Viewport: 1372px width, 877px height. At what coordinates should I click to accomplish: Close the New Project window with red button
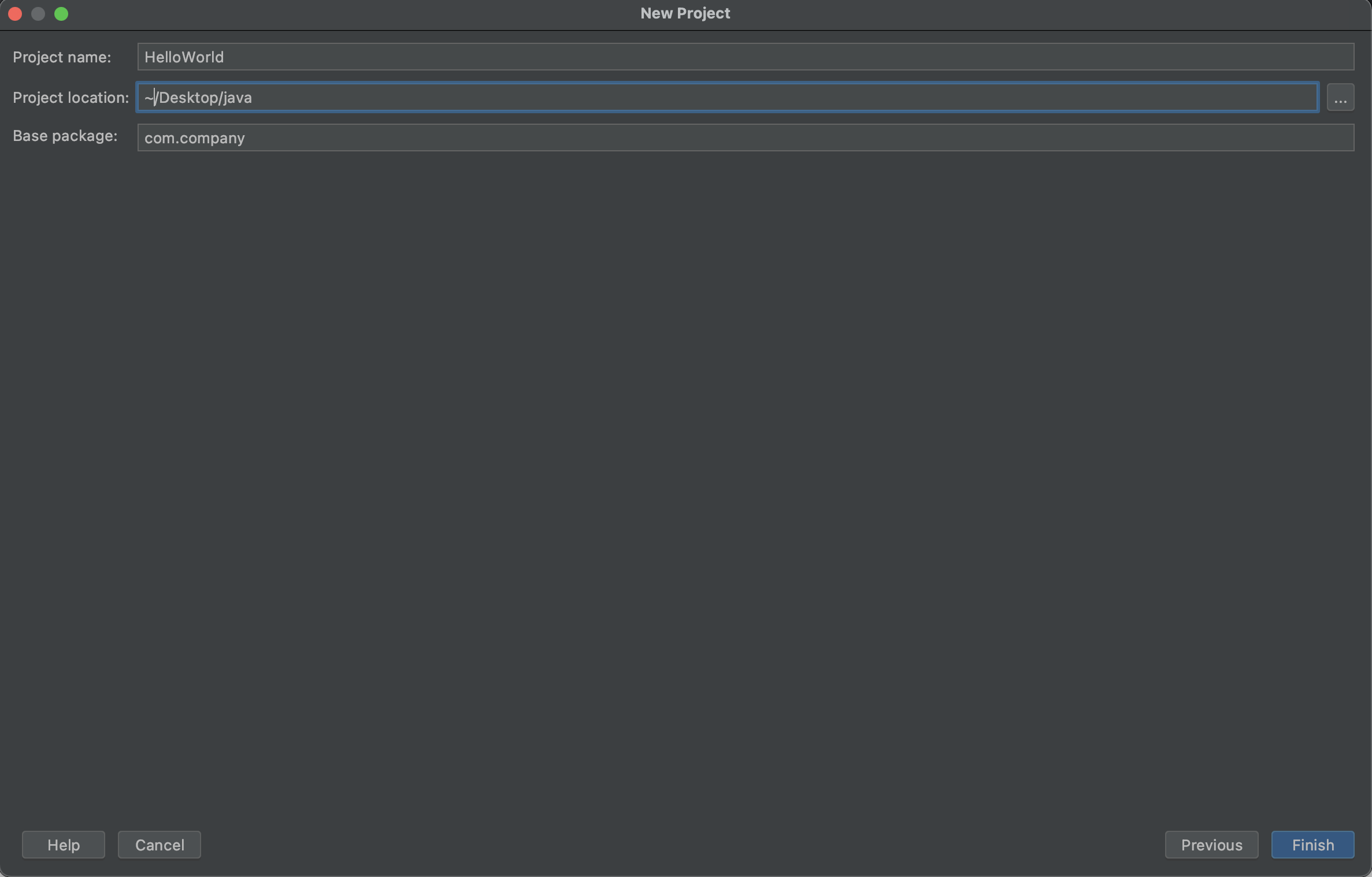pyautogui.click(x=16, y=14)
